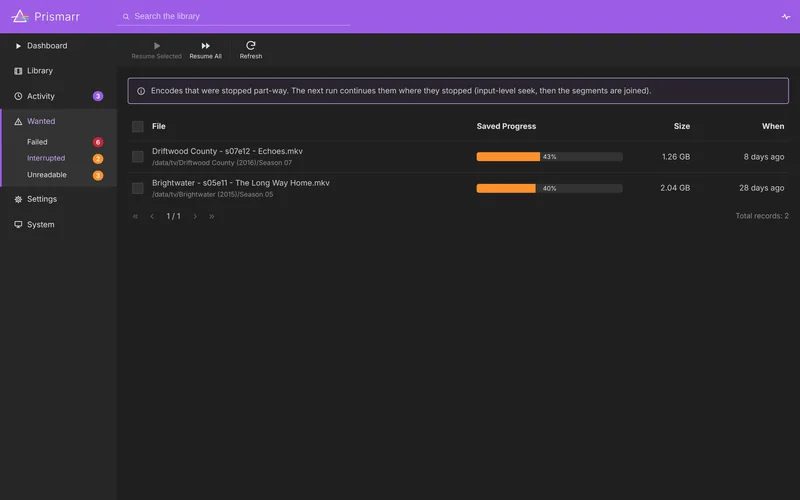Click the 28 days ago cell

[x=762, y=188]
